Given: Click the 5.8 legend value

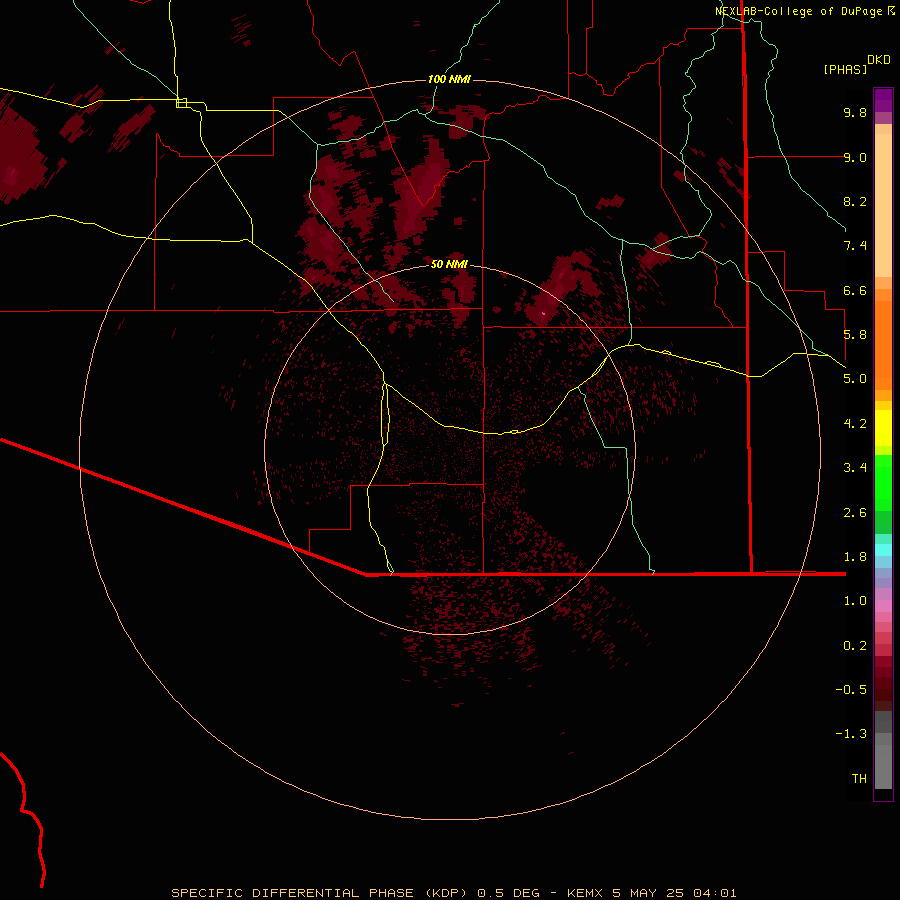Looking at the screenshot, I should (855, 335).
